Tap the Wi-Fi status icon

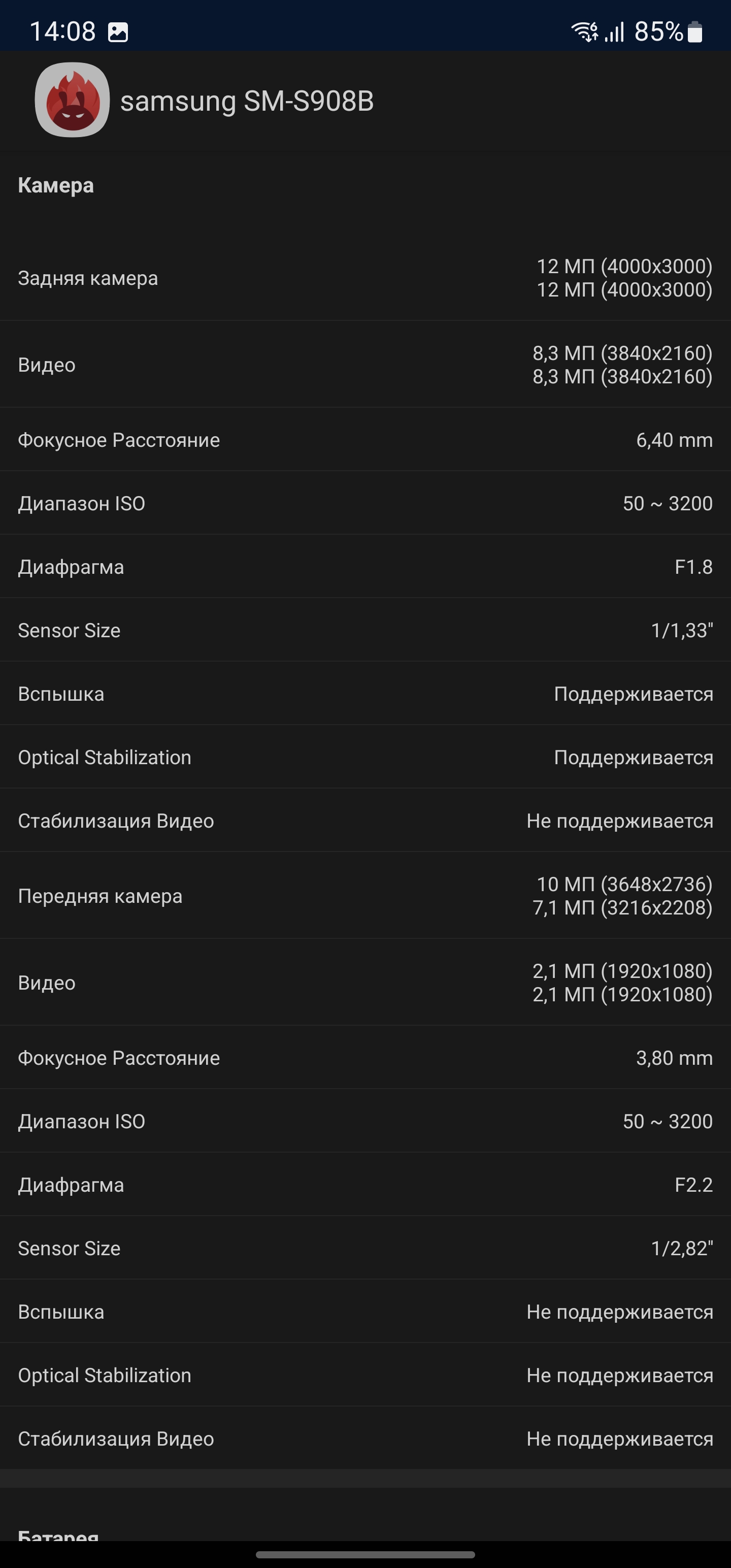pyautogui.click(x=584, y=31)
